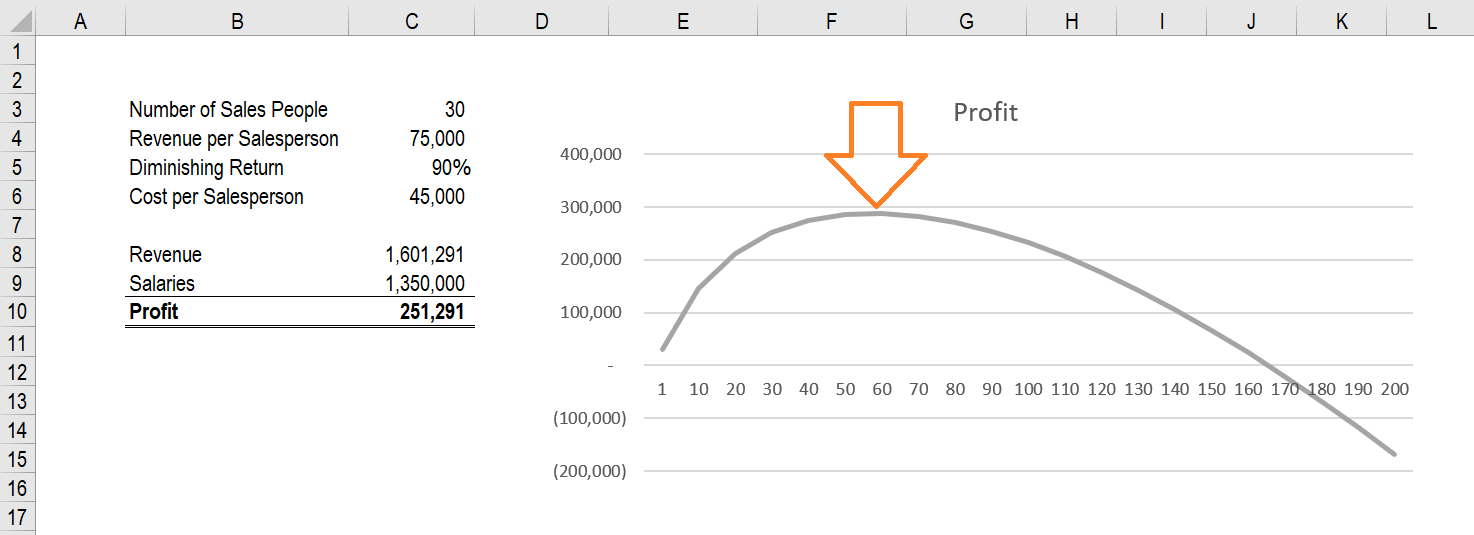Select cell with 45,000
This screenshot has height=535, width=1474.
[437, 196]
